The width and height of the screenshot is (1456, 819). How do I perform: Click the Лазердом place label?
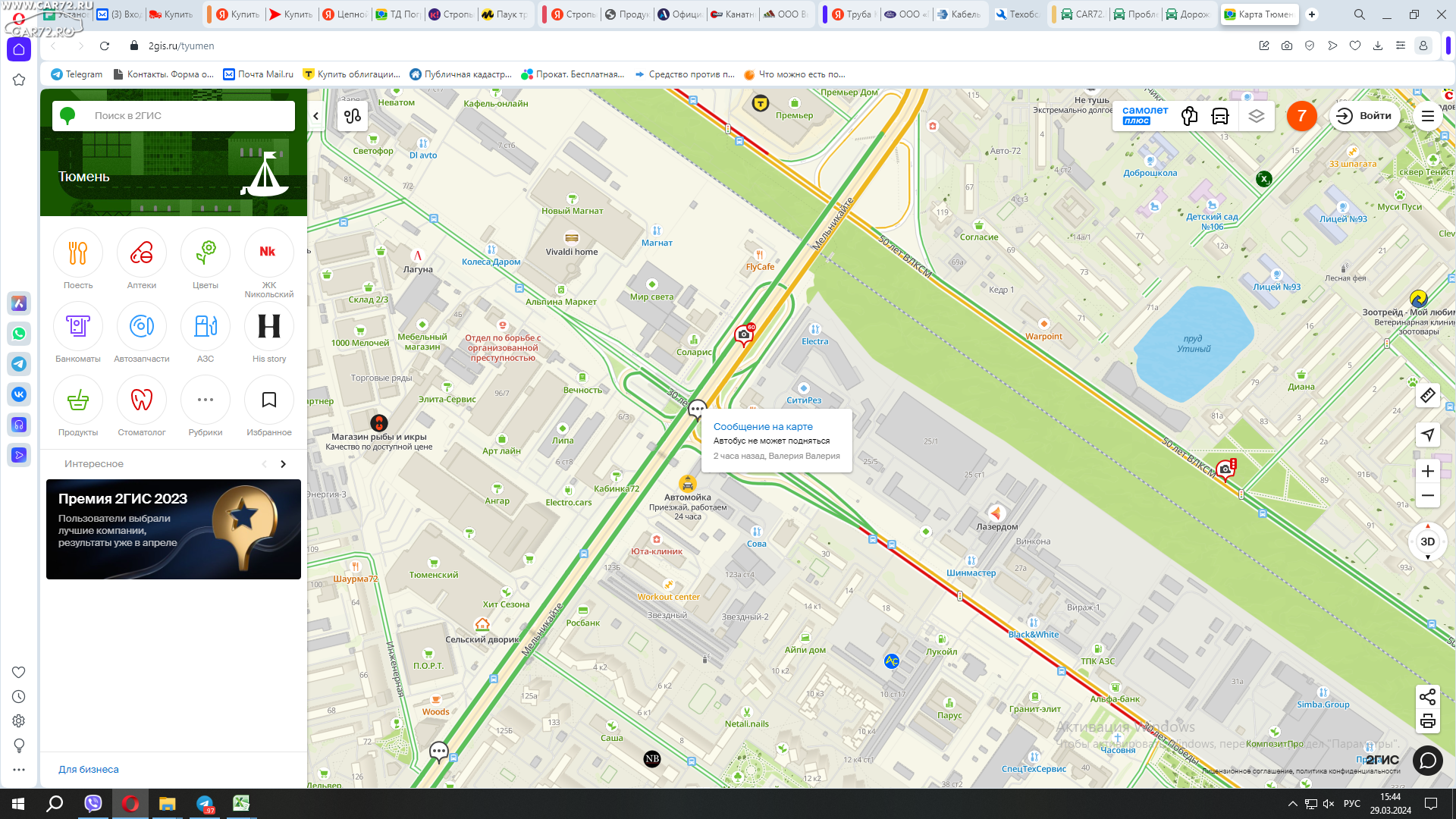pos(997,526)
